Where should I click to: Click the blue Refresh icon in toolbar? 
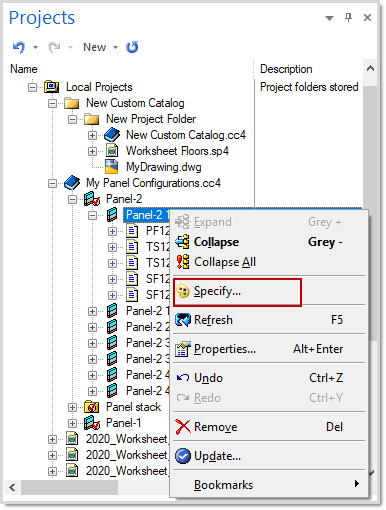pyautogui.click(x=132, y=47)
